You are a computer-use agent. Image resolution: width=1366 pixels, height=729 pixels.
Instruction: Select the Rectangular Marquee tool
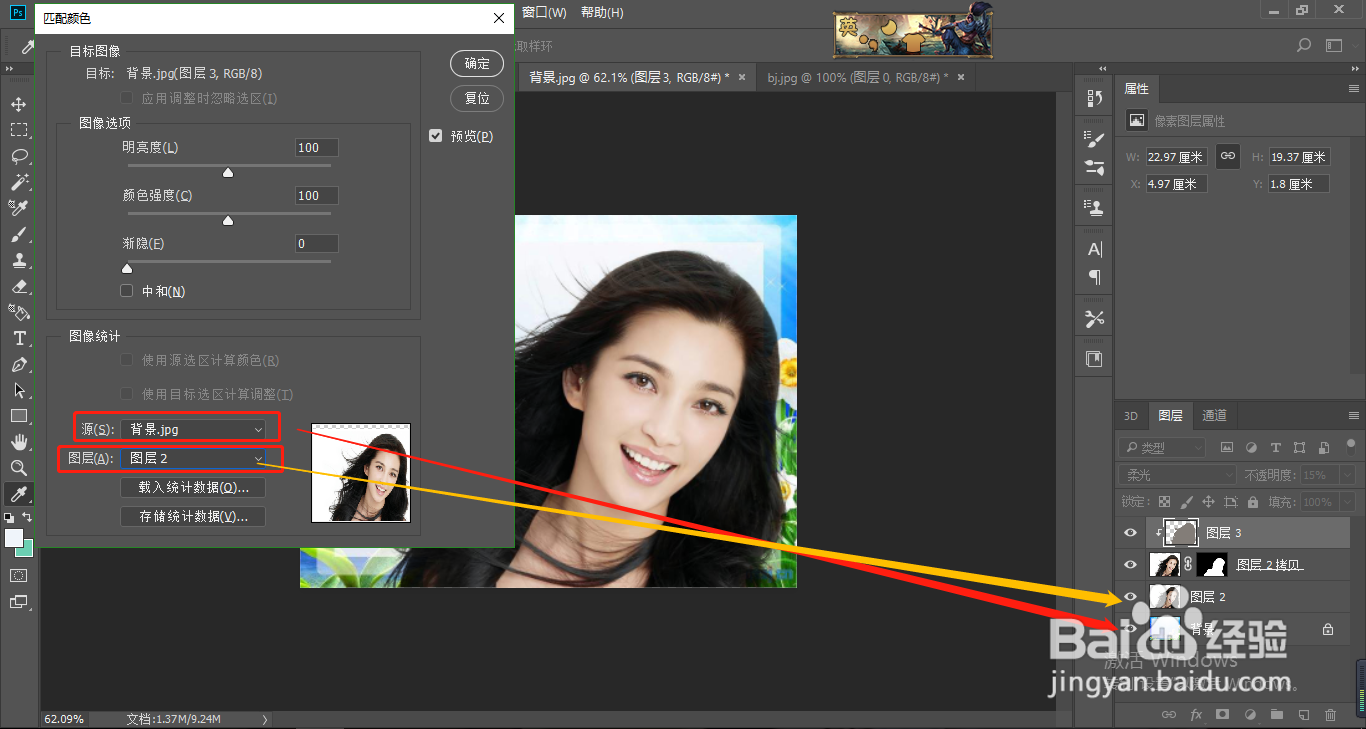pos(19,130)
